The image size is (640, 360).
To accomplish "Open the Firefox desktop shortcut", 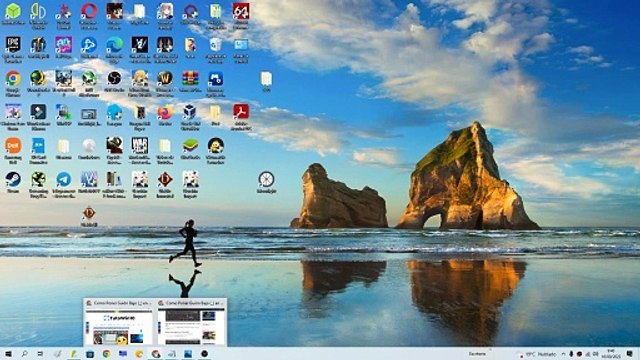I will 165,112.
